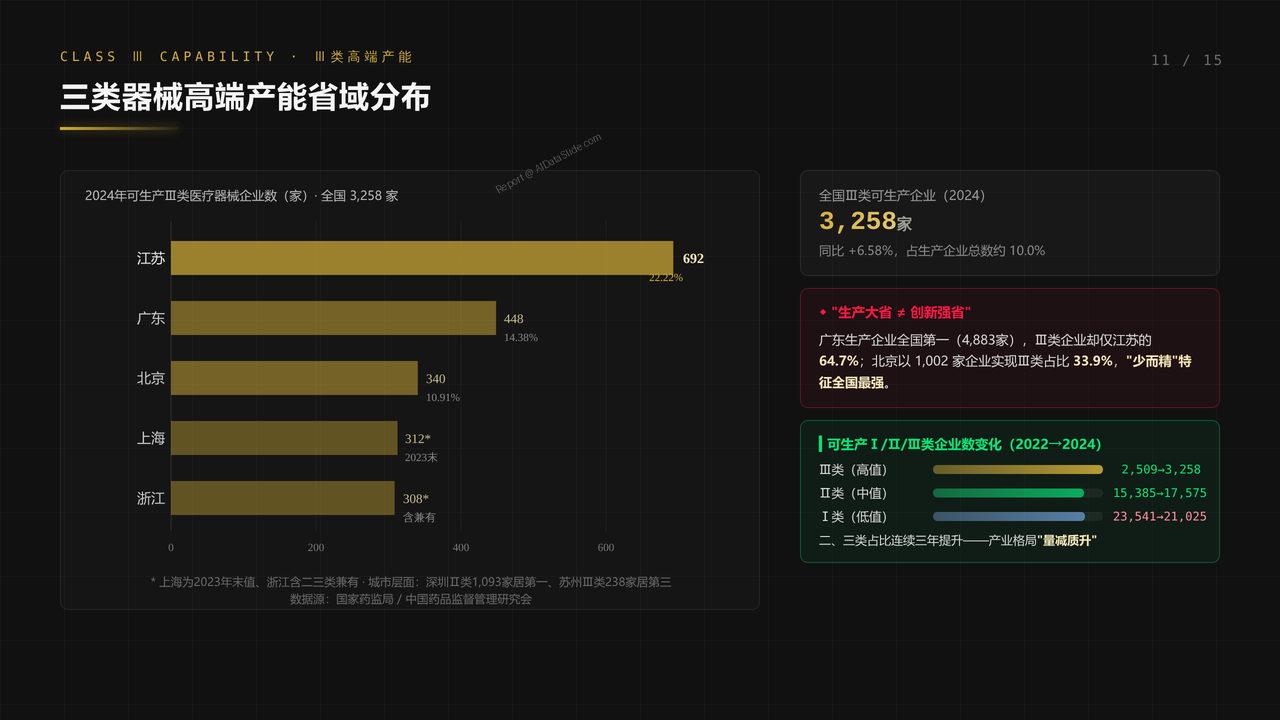Click the 数据源 国家药监局 source line
This screenshot has width=1280, height=720.
(x=410, y=599)
